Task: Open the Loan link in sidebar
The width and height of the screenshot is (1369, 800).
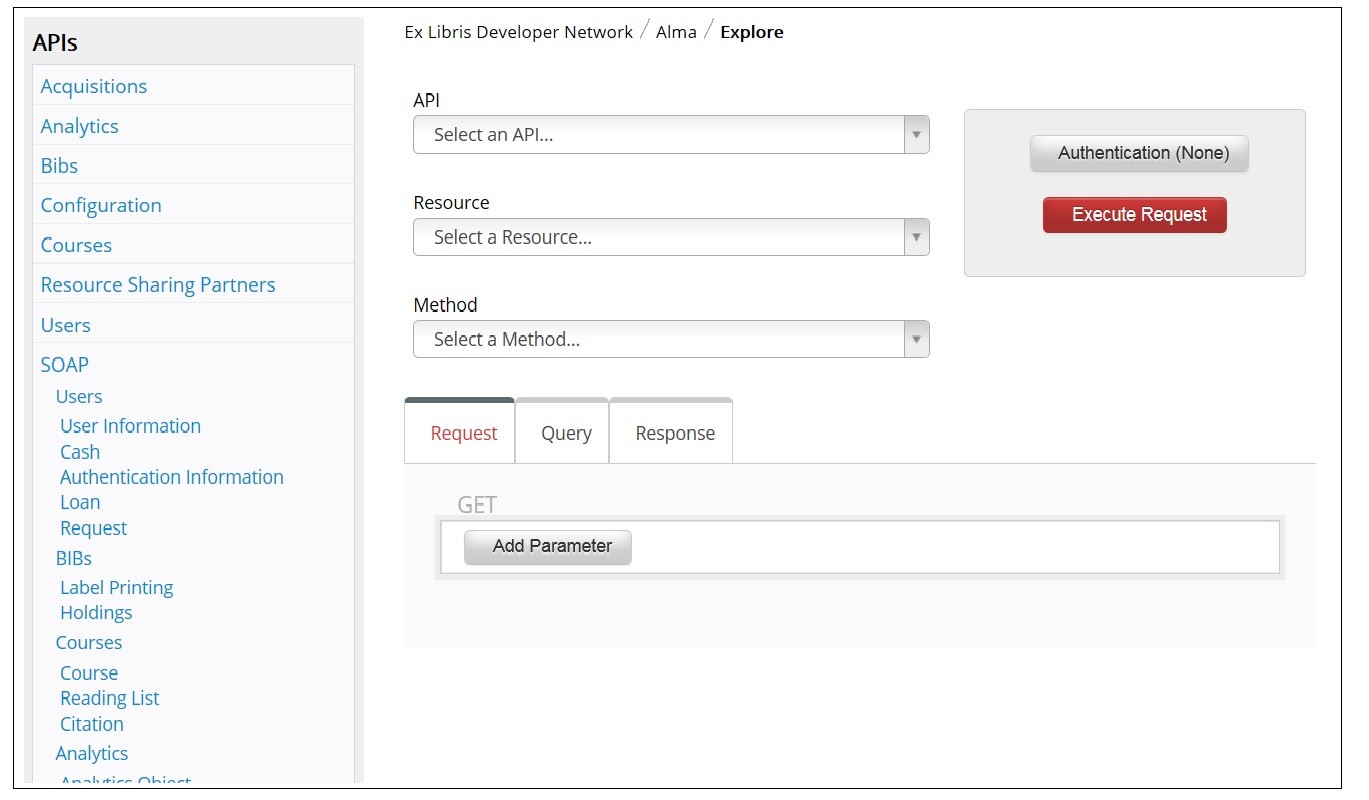Action: 80,502
